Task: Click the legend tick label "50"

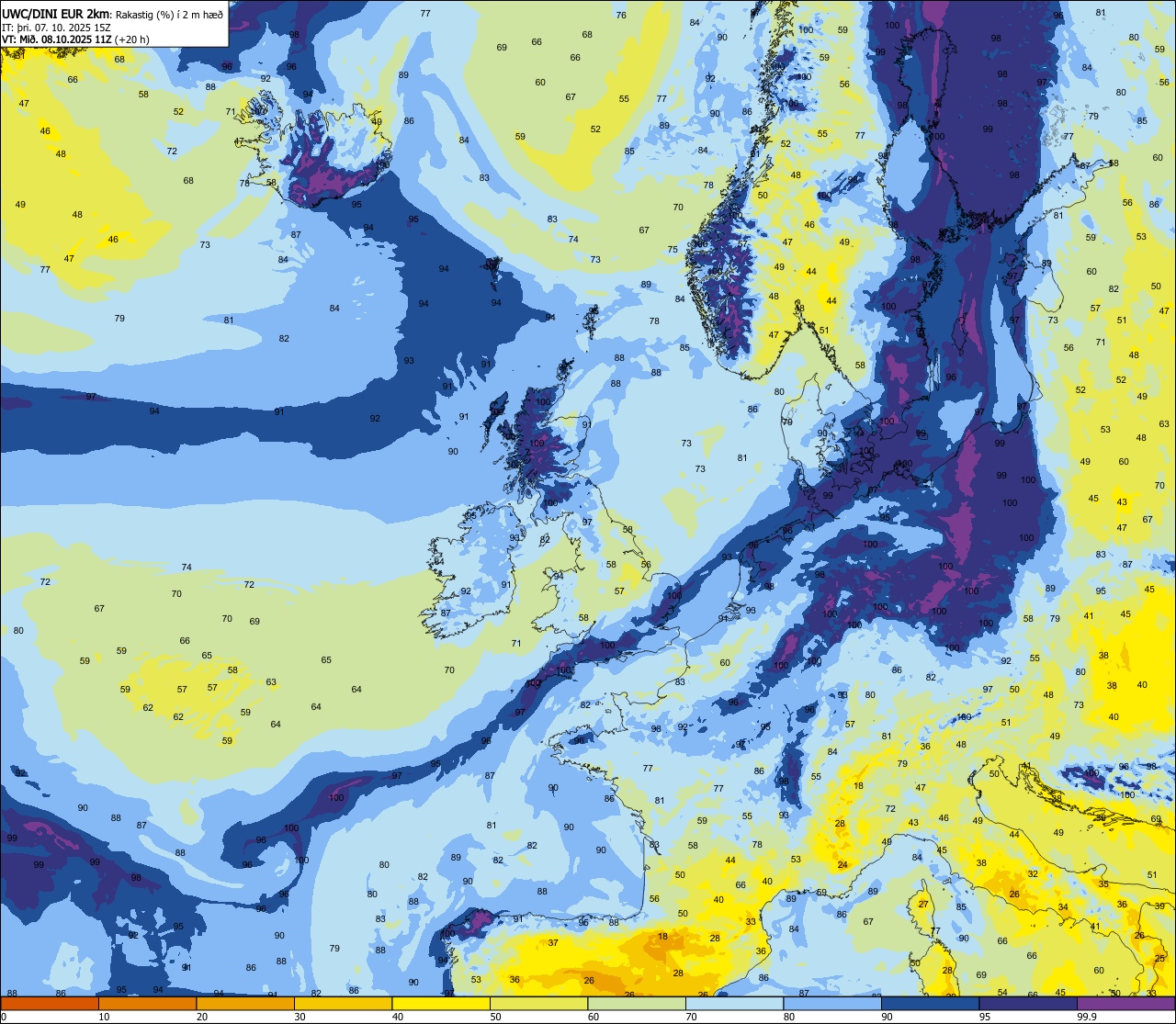Action: (495, 1017)
